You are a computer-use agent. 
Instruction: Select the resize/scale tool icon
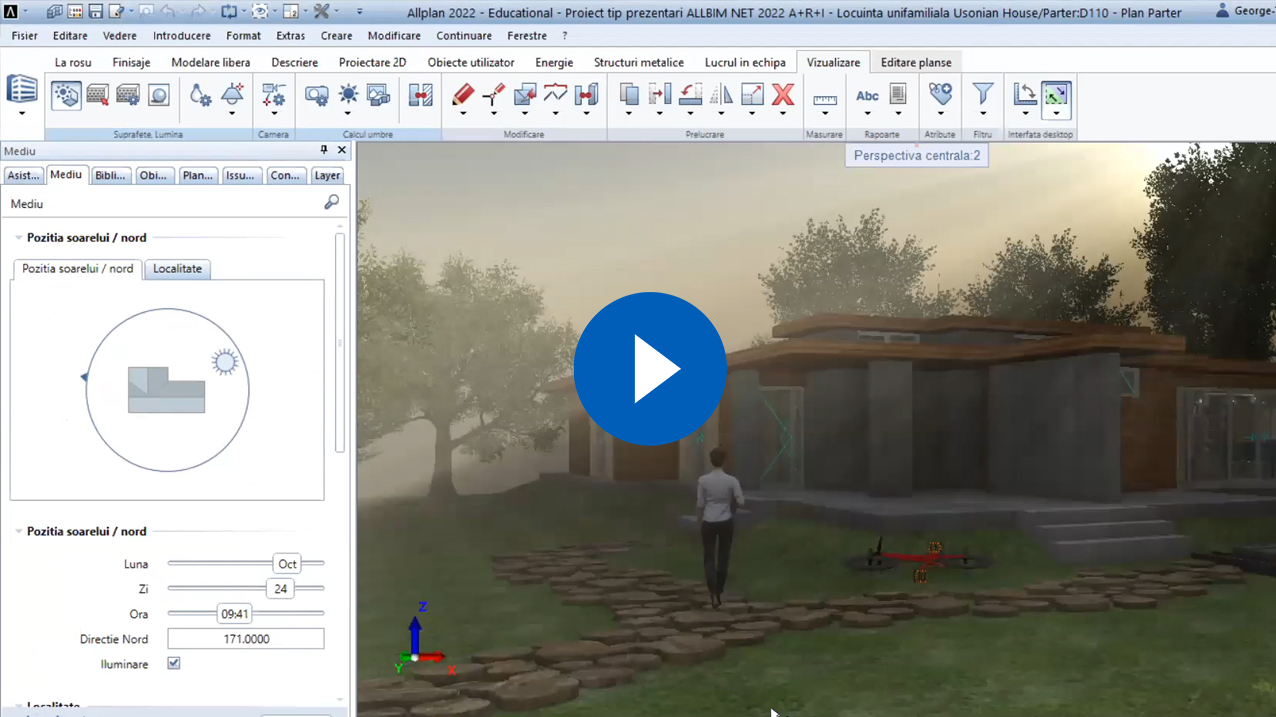752,94
